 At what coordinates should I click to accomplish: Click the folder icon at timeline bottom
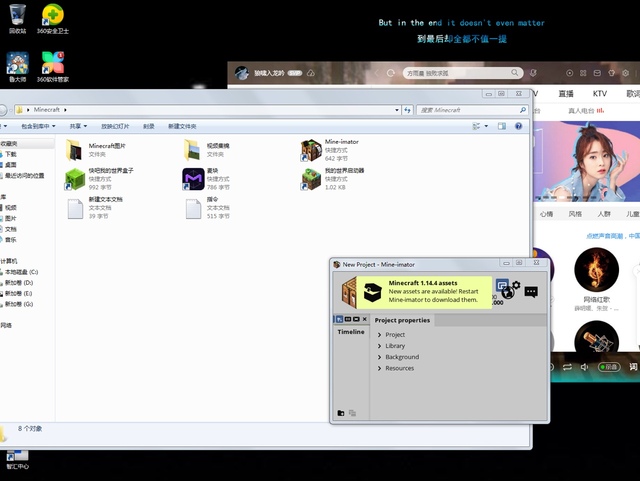[340, 412]
